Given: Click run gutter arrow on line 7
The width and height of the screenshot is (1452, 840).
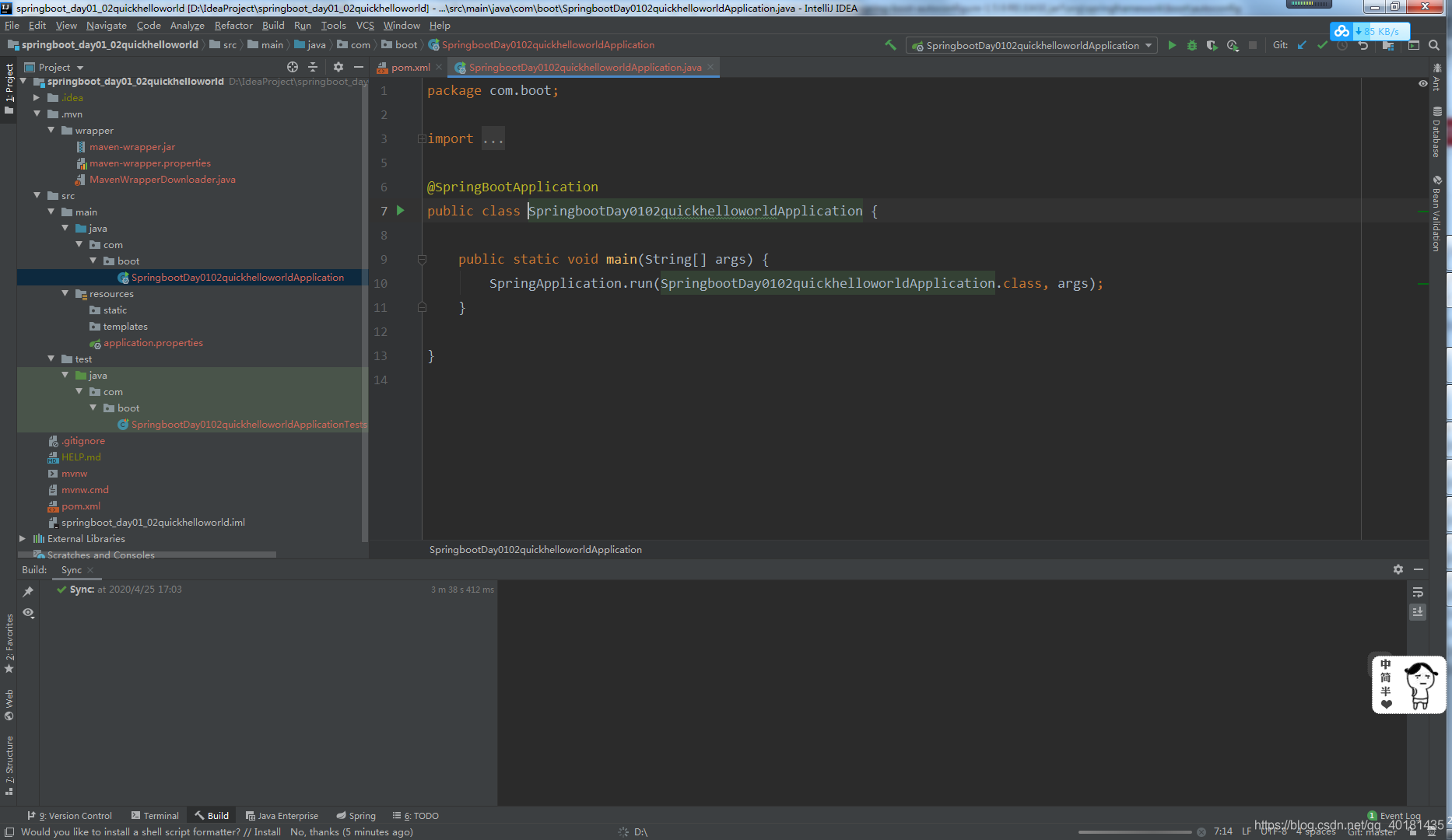Looking at the screenshot, I should pos(401,210).
